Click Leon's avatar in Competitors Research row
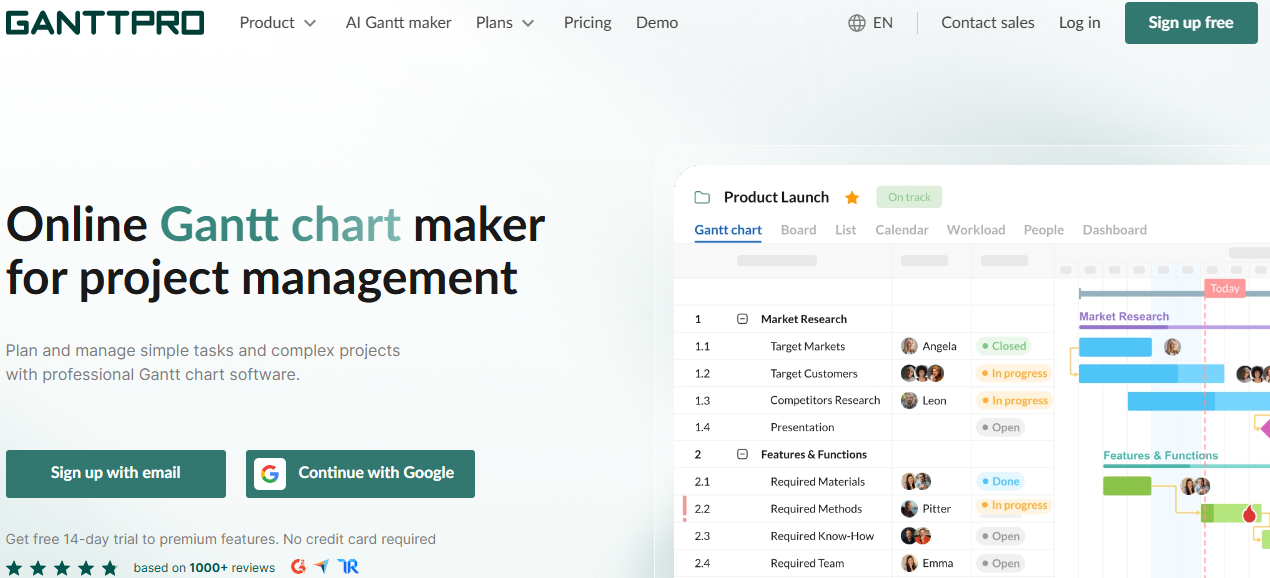Image resolution: width=1270 pixels, height=578 pixels. coord(909,400)
